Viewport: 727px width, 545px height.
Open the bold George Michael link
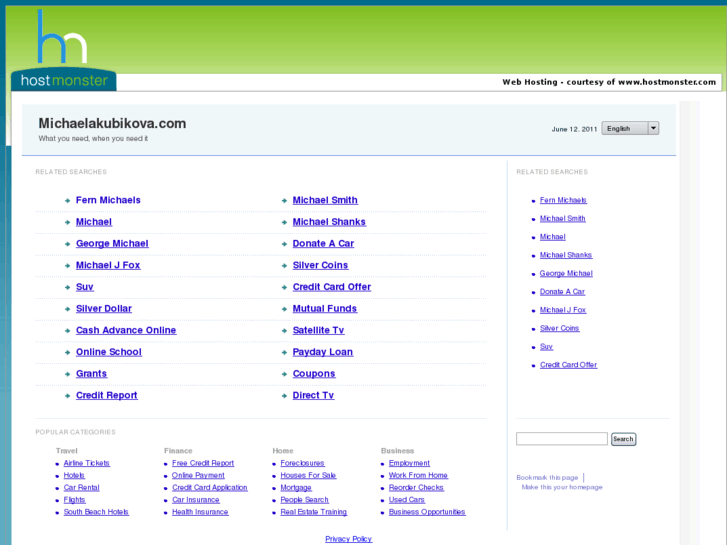[x=112, y=244]
